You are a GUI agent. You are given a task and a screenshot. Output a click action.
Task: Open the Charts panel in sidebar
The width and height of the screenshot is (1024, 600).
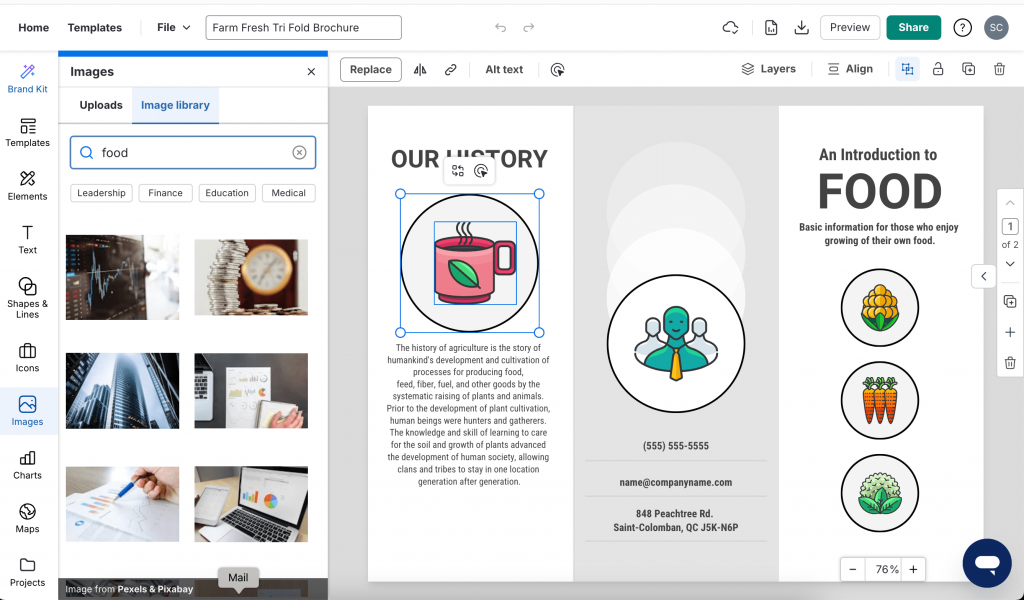pyautogui.click(x=27, y=464)
